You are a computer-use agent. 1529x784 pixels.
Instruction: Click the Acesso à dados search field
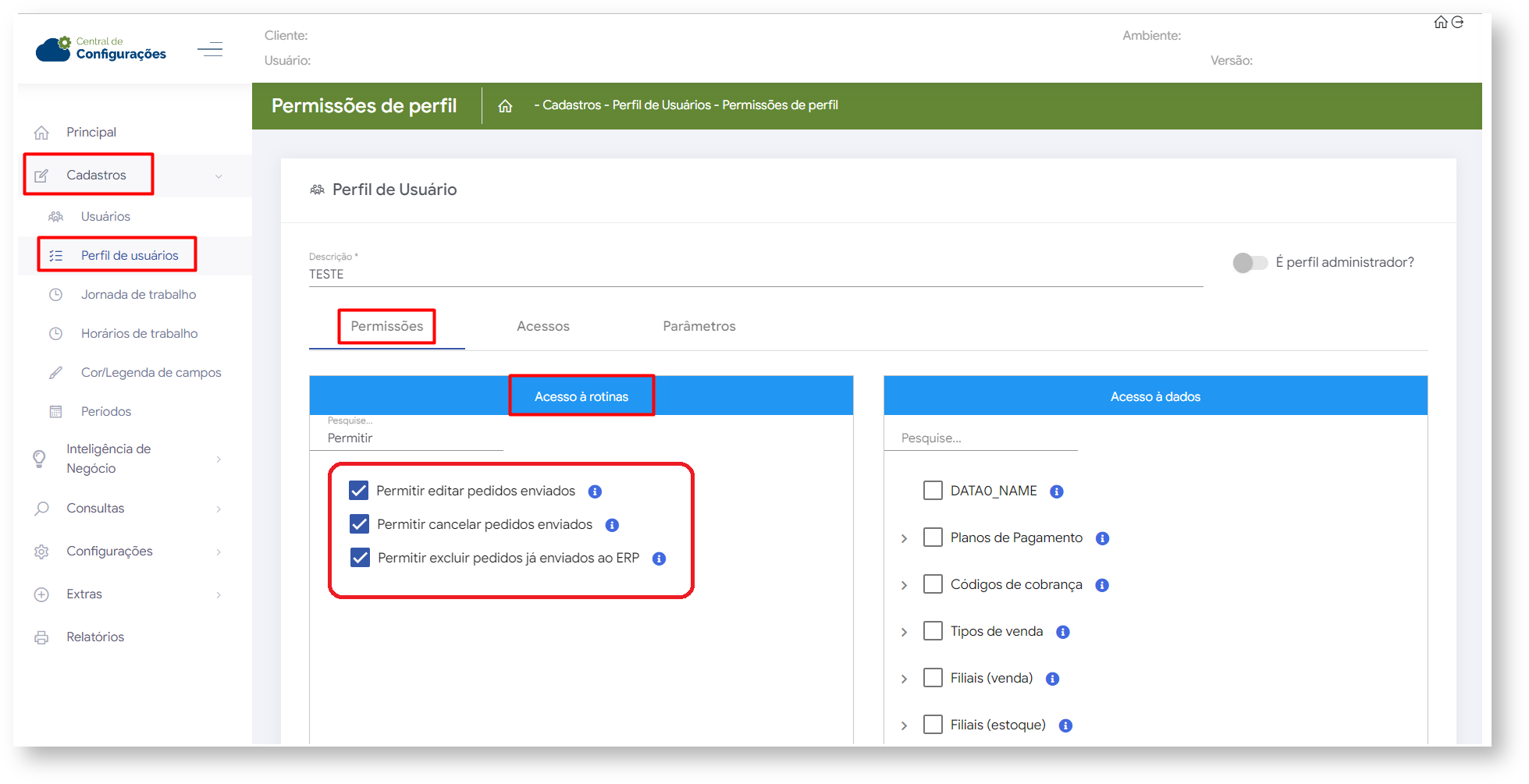coord(980,438)
